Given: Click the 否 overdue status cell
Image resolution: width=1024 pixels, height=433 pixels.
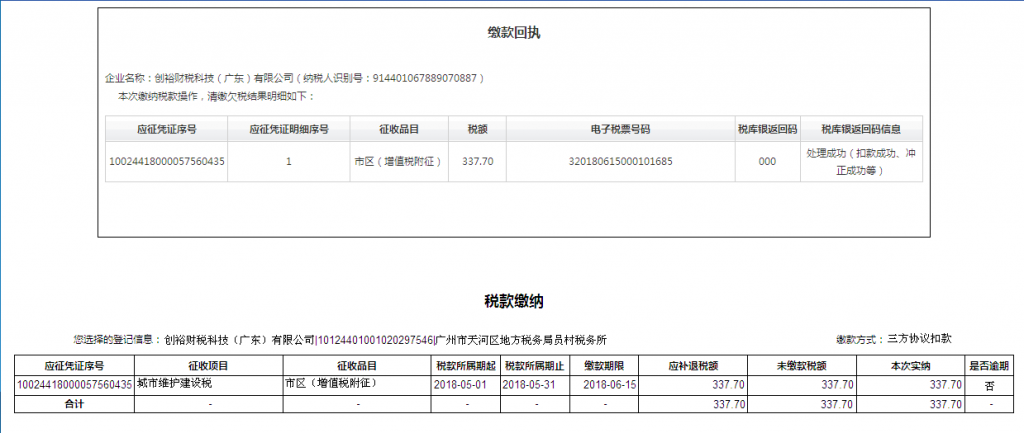Looking at the screenshot, I should pyautogui.click(x=989, y=384).
